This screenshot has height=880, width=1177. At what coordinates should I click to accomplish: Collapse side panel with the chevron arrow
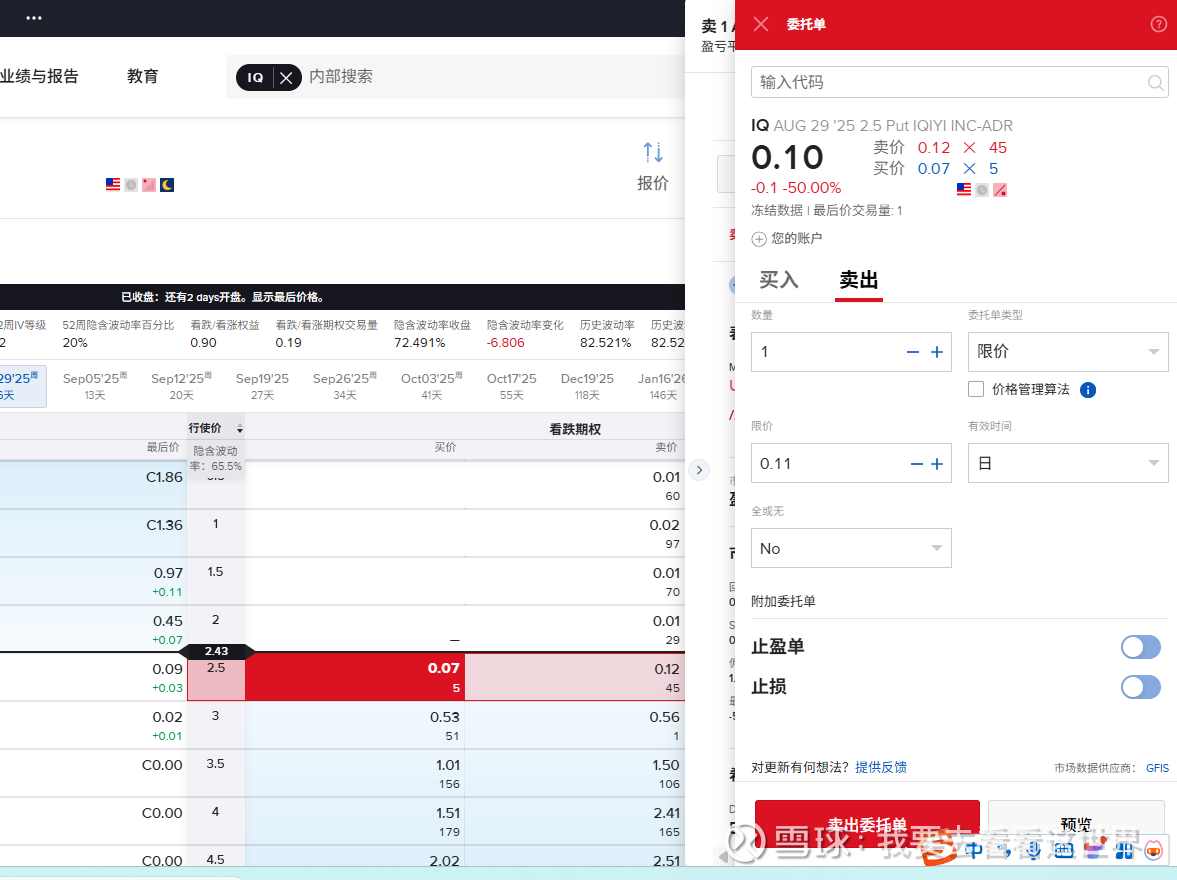[699, 471]
